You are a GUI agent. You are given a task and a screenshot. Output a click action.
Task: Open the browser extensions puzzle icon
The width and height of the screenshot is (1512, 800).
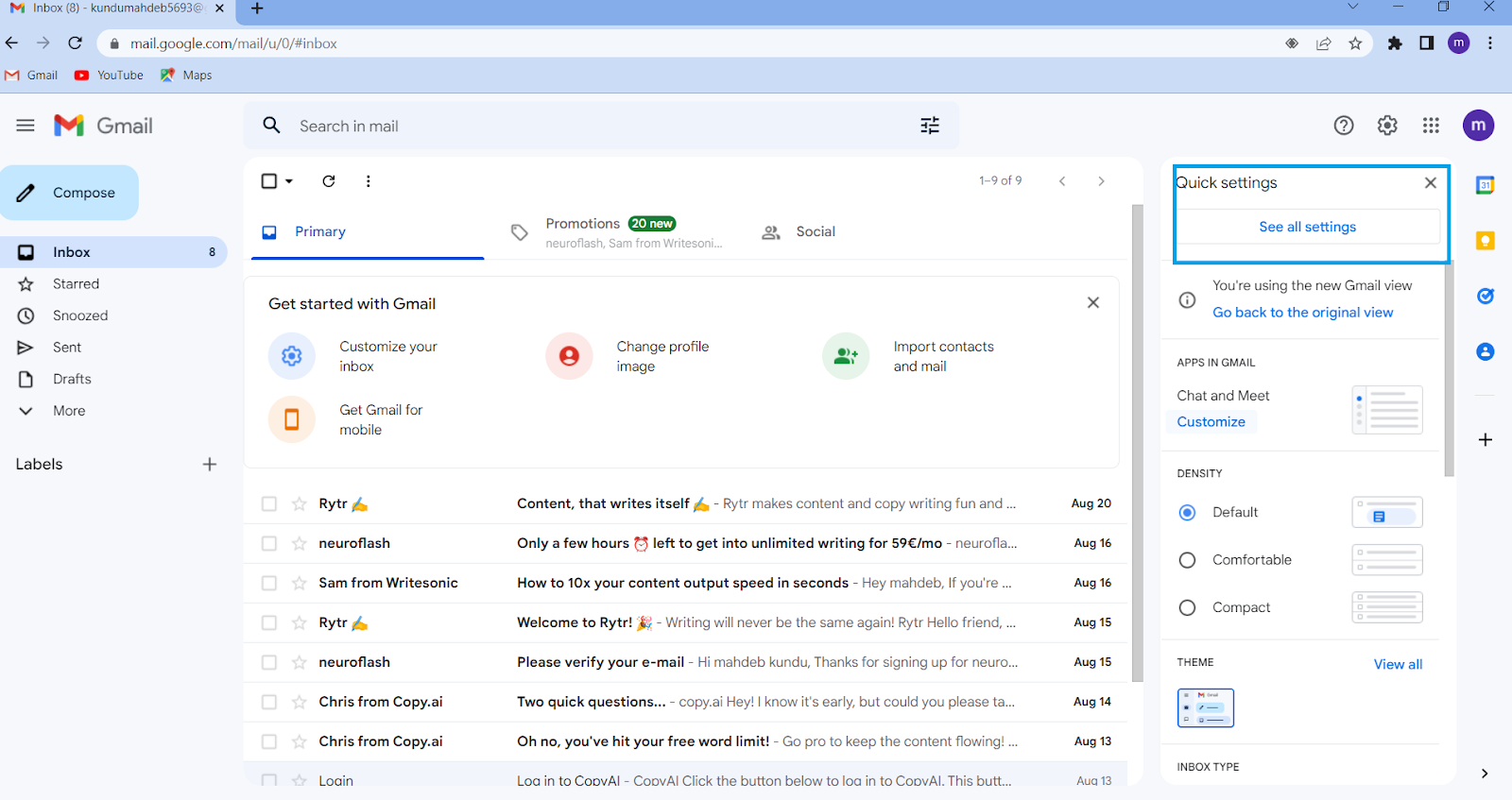(1395, 43)
